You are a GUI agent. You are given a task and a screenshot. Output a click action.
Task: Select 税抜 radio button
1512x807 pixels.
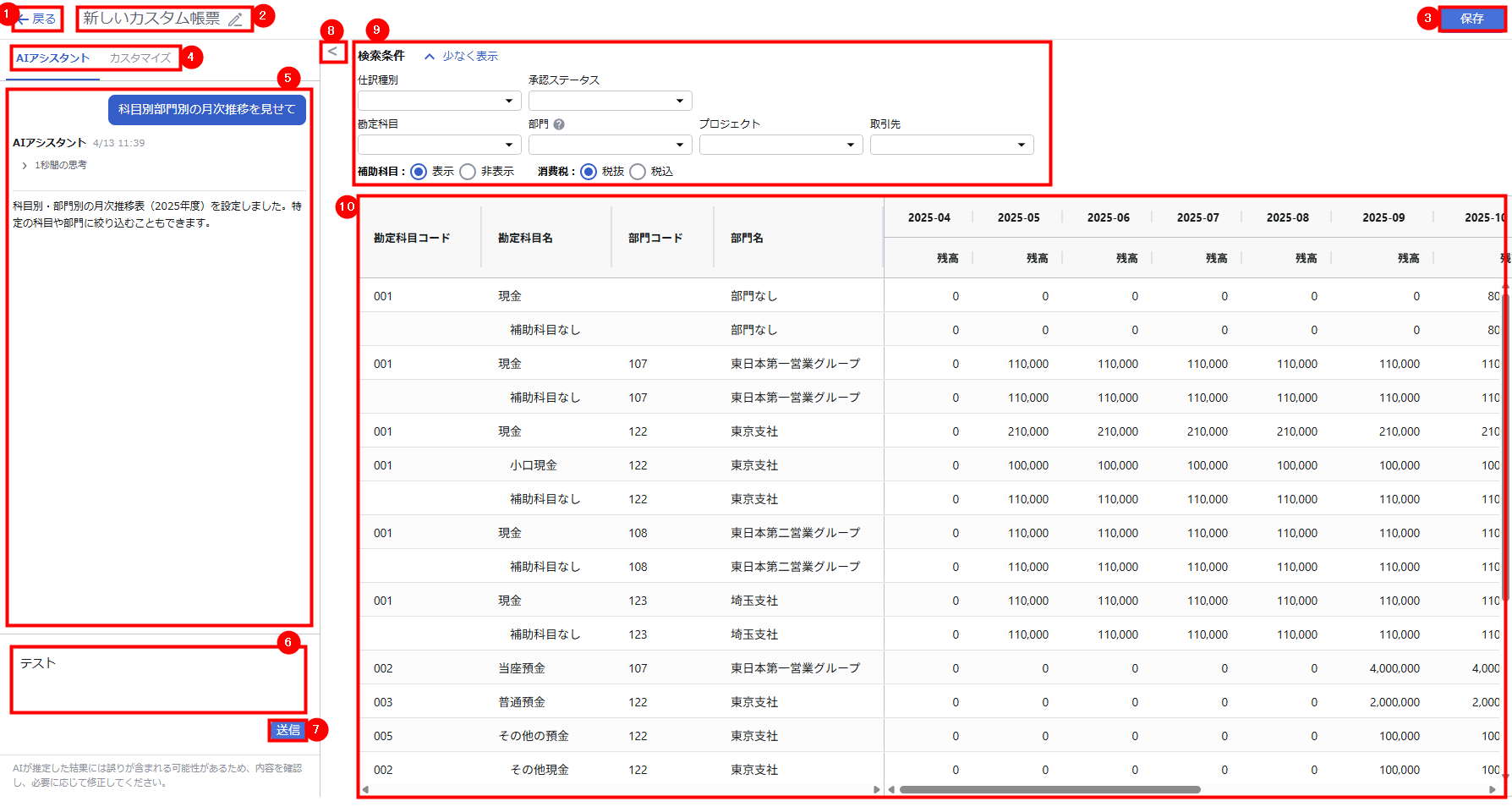pyautogui.click(x=589, y=172)
